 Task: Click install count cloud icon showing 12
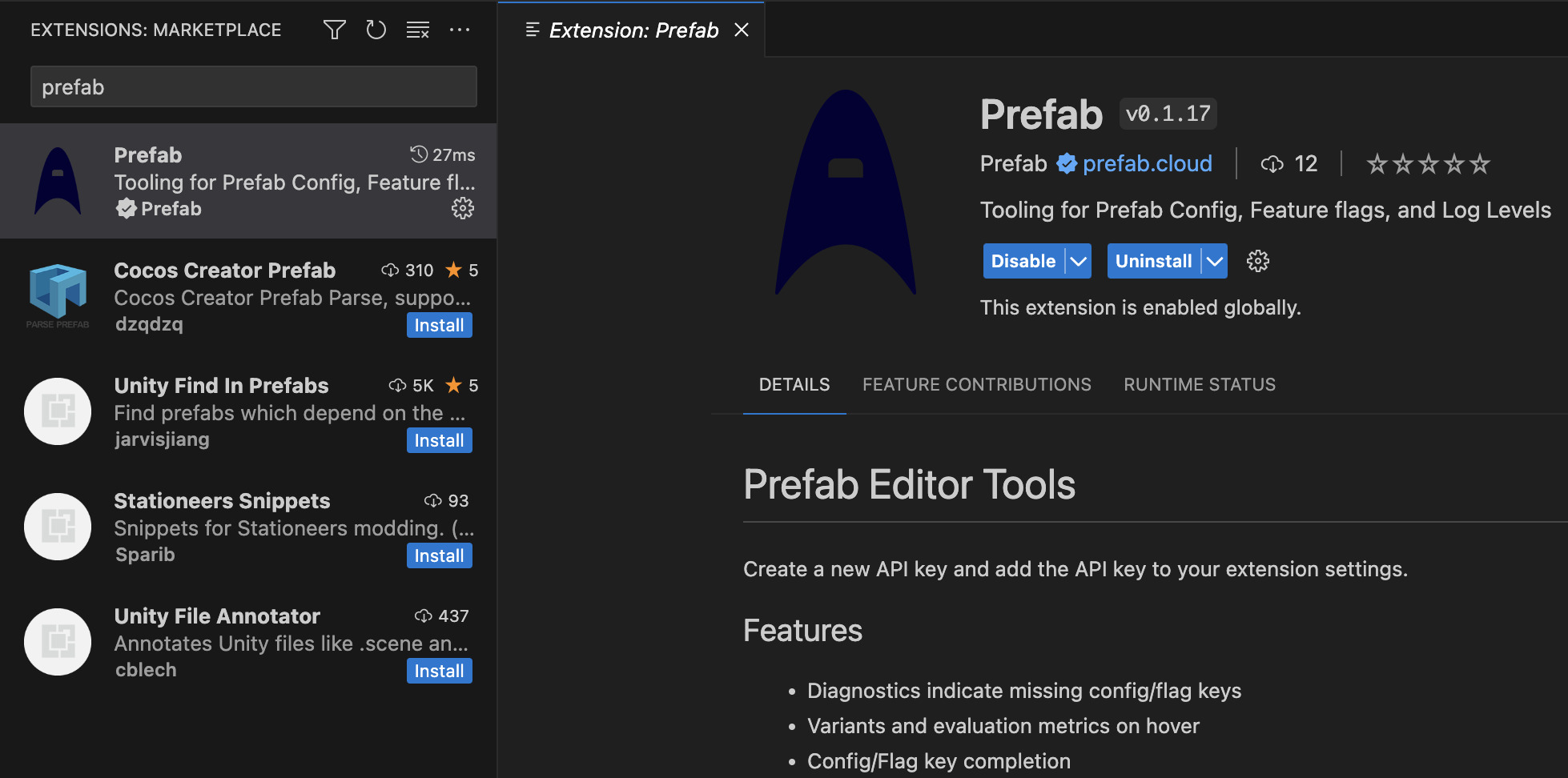tap(1272, 164)
